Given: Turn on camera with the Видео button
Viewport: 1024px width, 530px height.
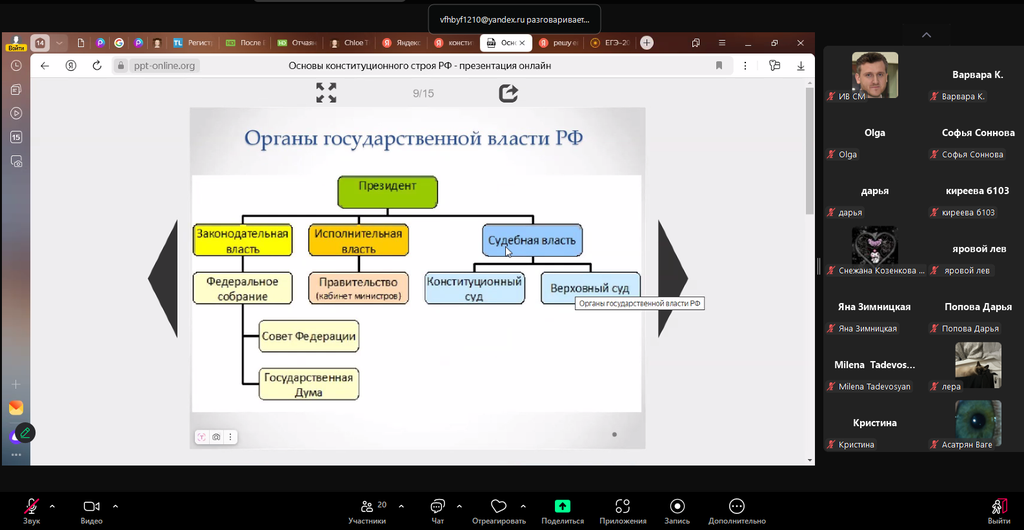Looking at the screenshot, I should [x=92, y=507].
